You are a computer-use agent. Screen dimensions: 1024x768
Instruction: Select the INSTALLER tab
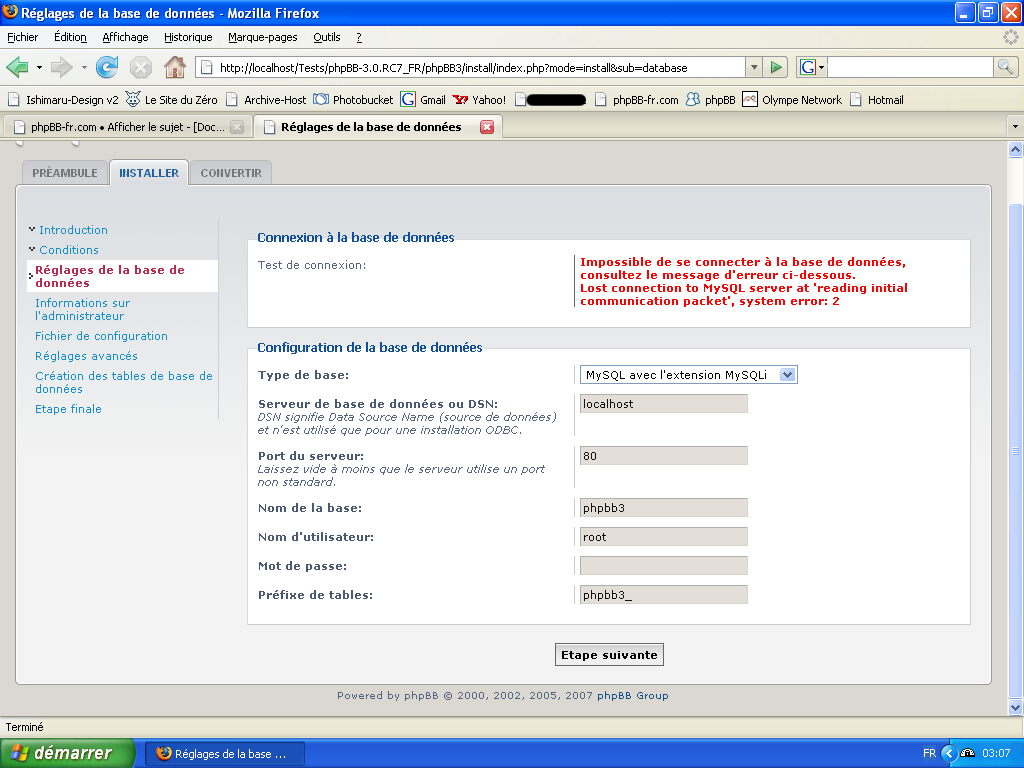149,173
